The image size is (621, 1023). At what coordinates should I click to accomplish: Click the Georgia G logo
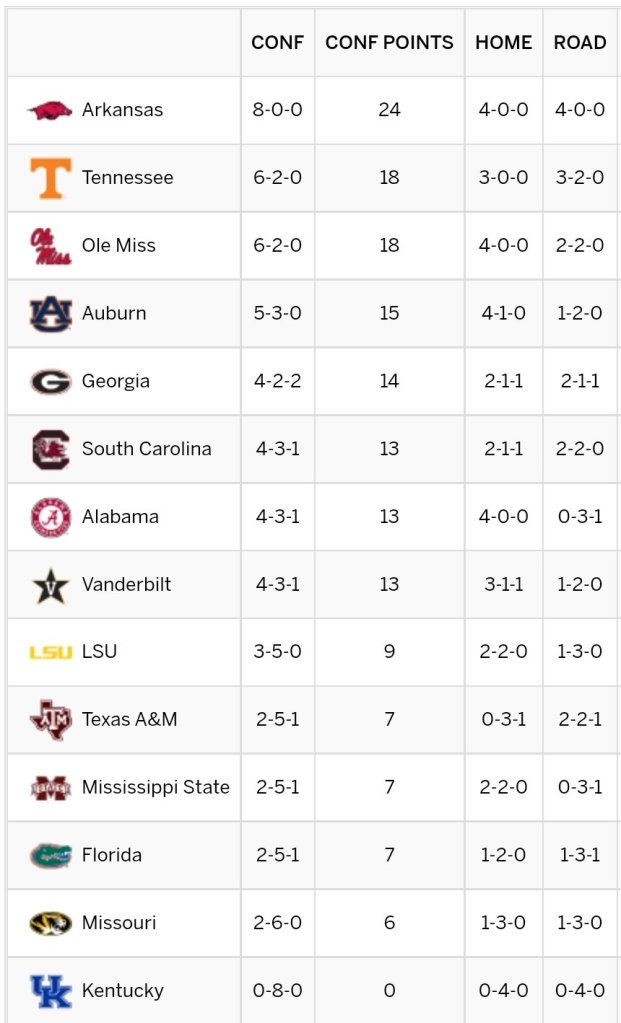point(50,382)
